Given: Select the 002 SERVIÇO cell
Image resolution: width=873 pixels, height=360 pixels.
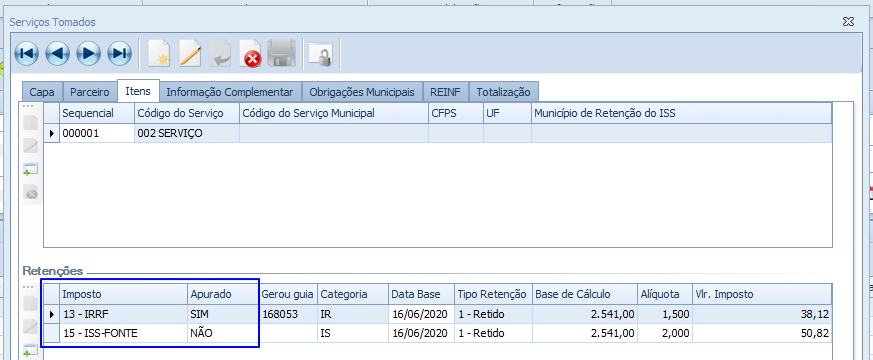Looking at the screenshot, I should tap(187, 134).
